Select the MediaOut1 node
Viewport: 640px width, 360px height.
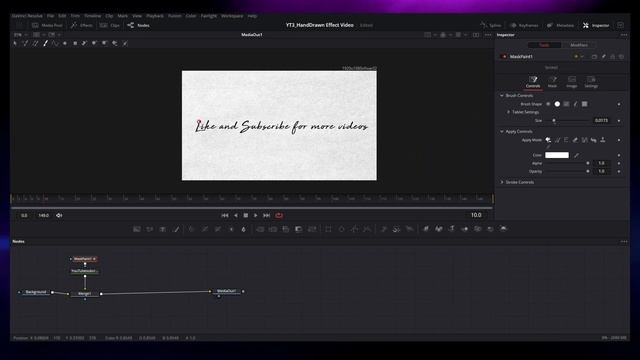[x=227, y=291]
